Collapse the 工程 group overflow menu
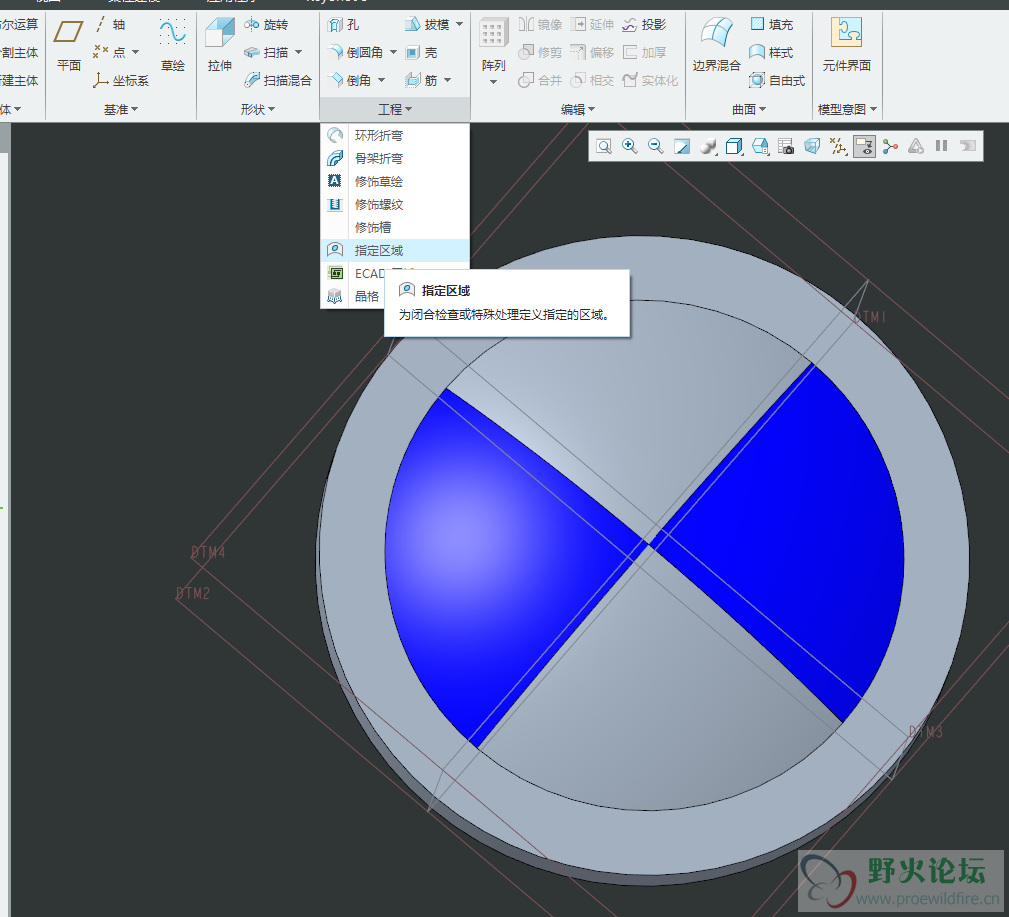Screen dimensions: 1009x917 pos(394,109)
